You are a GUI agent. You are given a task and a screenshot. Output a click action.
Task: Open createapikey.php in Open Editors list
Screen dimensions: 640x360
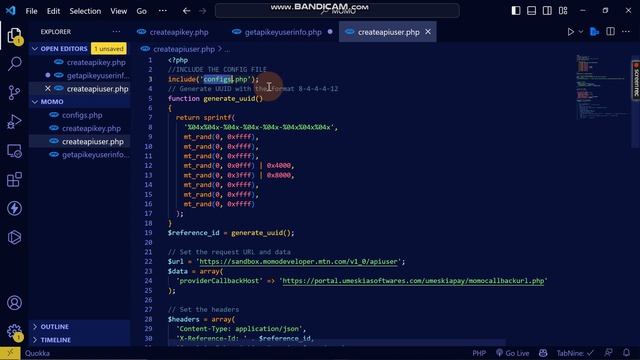(x=96, y=62)
